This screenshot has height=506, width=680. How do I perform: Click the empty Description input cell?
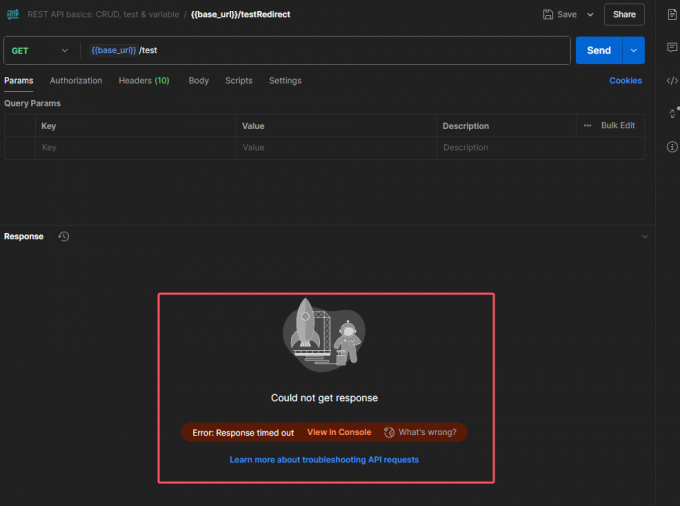[x=541, y=147]
